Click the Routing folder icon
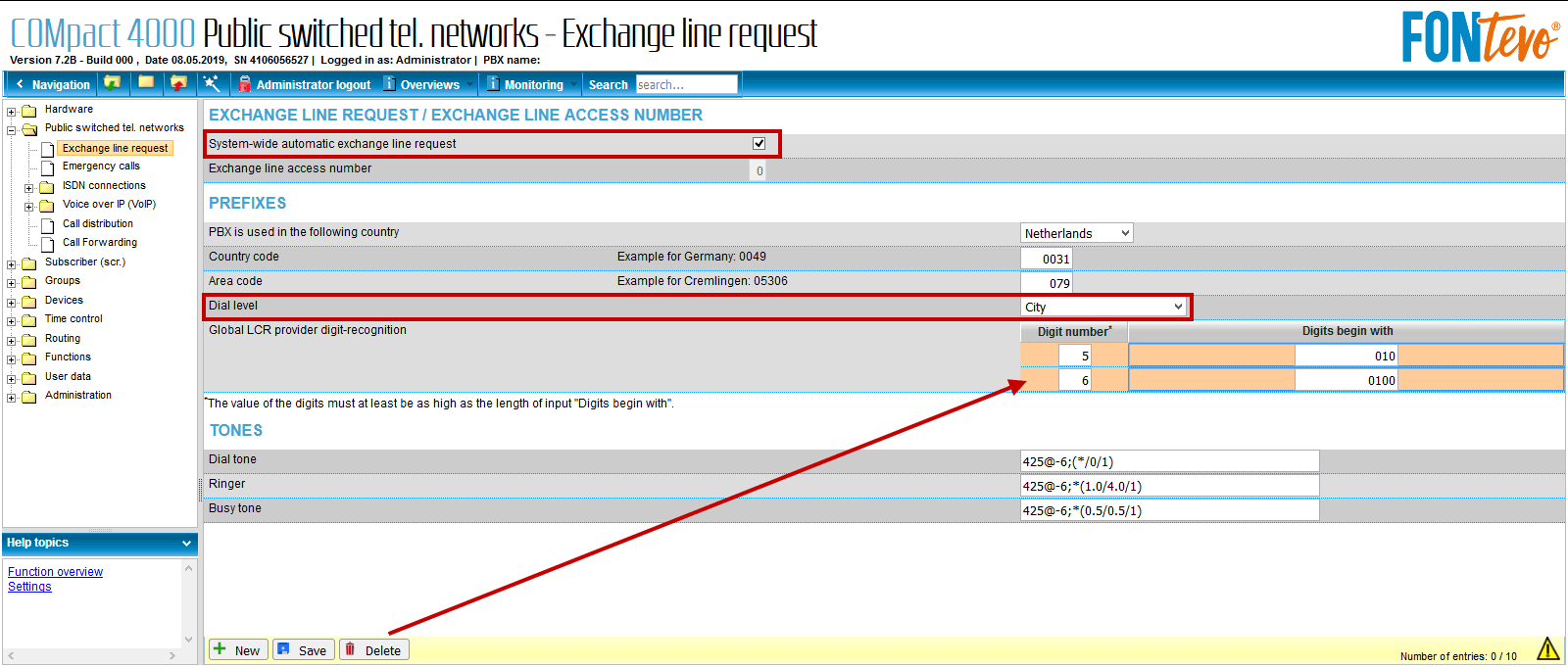The height and width of the screenshot is (667, 1568). 29,340
